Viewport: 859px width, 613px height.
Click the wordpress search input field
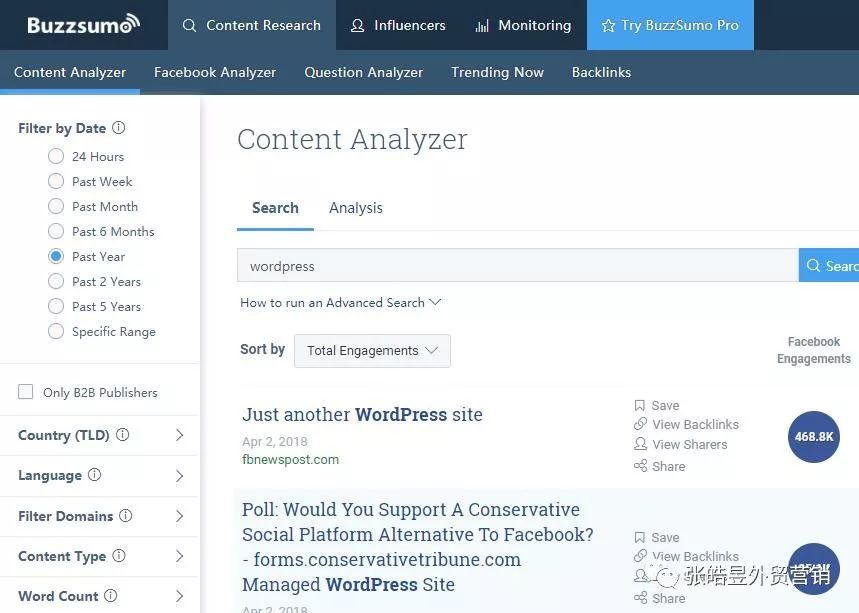[x=517, y=266]
